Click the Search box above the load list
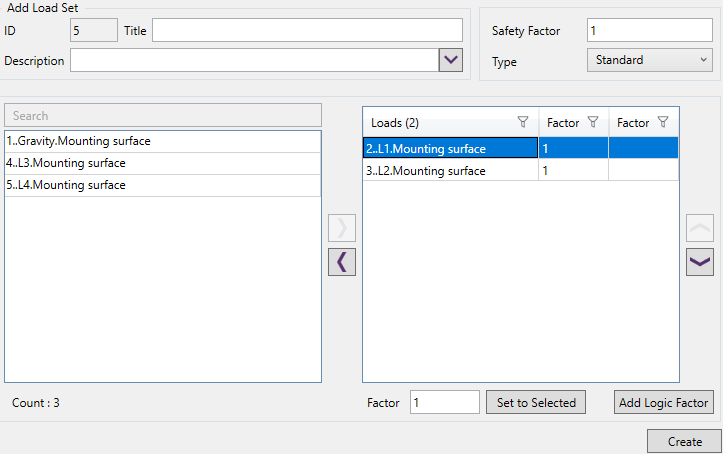 coord(163,116)
